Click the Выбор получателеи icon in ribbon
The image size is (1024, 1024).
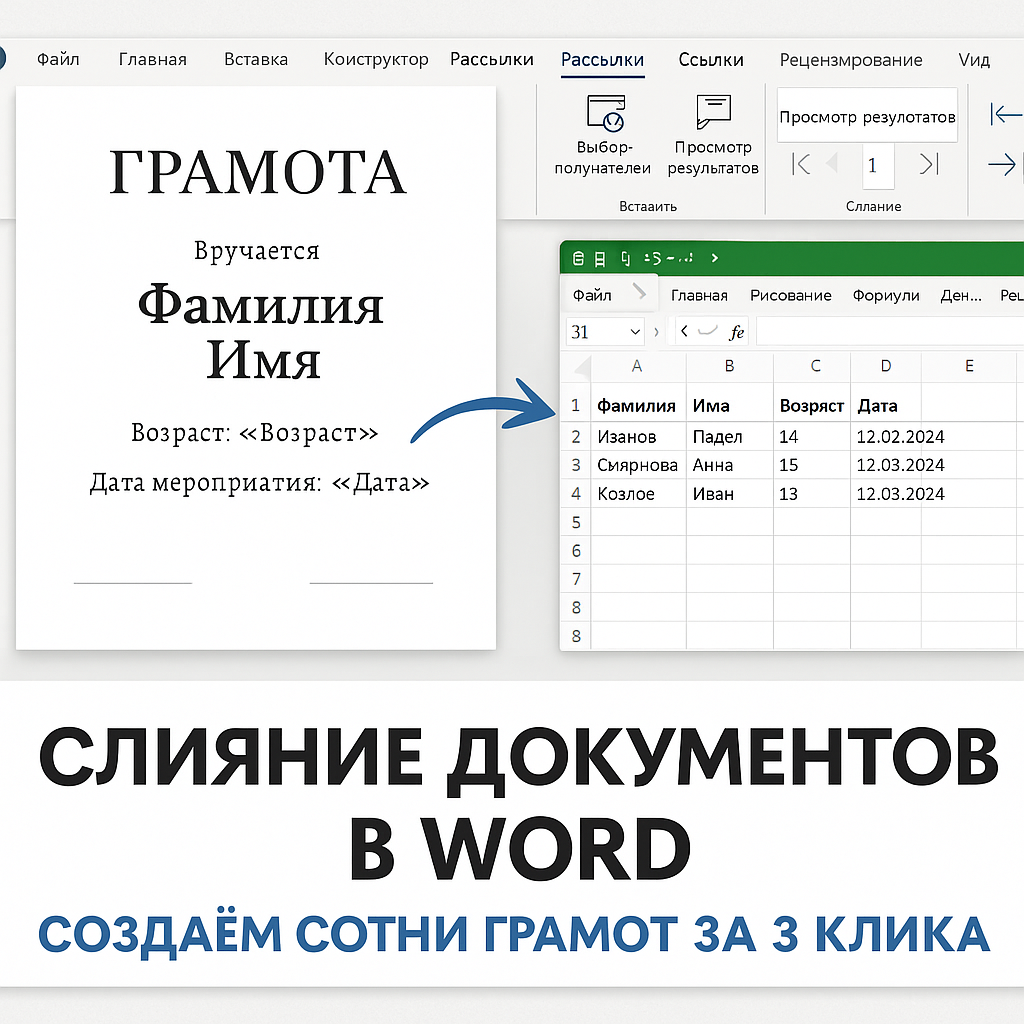(x=606, y=113)
